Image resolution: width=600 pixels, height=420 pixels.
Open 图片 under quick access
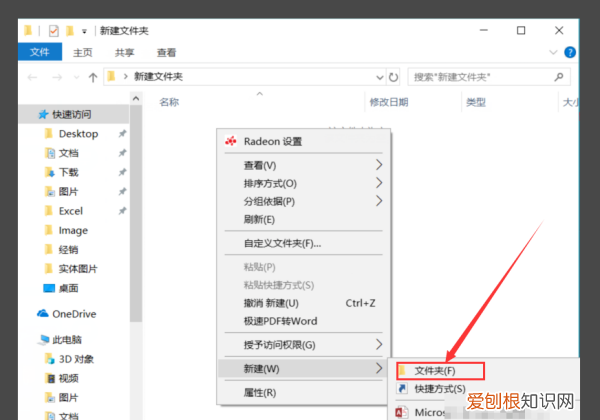click(68, 192)
